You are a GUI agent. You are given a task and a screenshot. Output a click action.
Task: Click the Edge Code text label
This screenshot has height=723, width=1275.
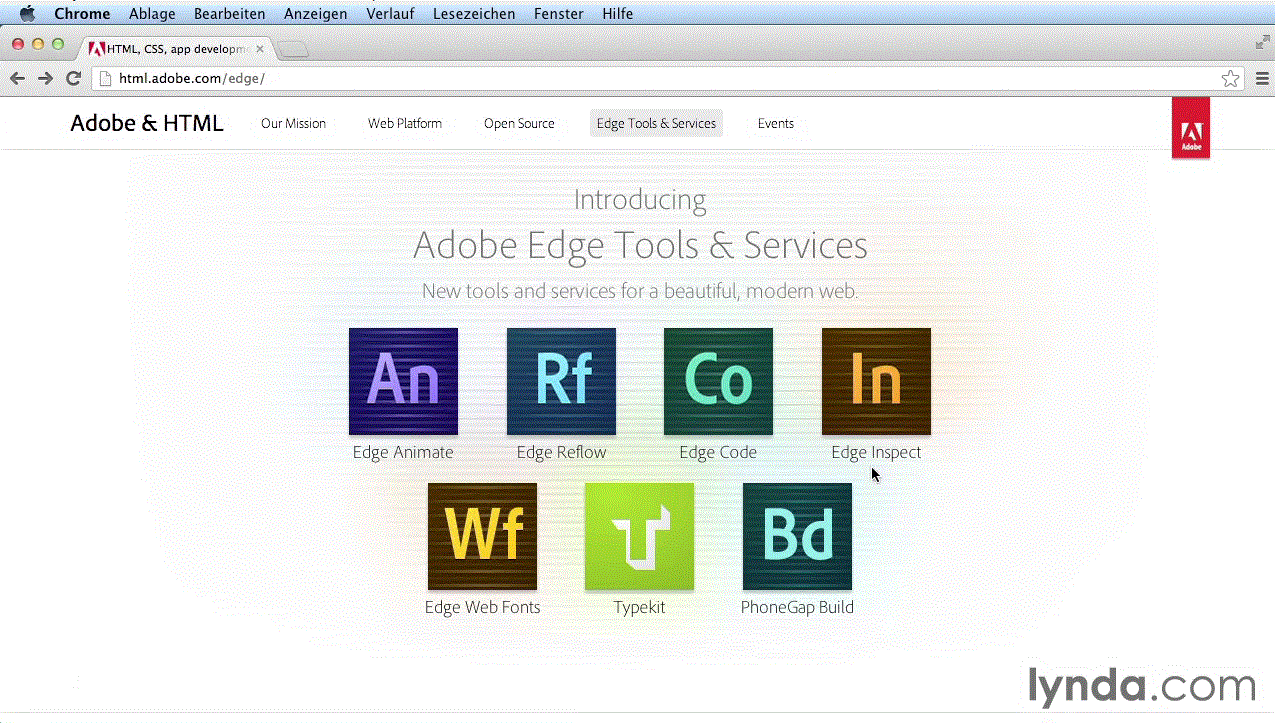(x=718, y=452)
